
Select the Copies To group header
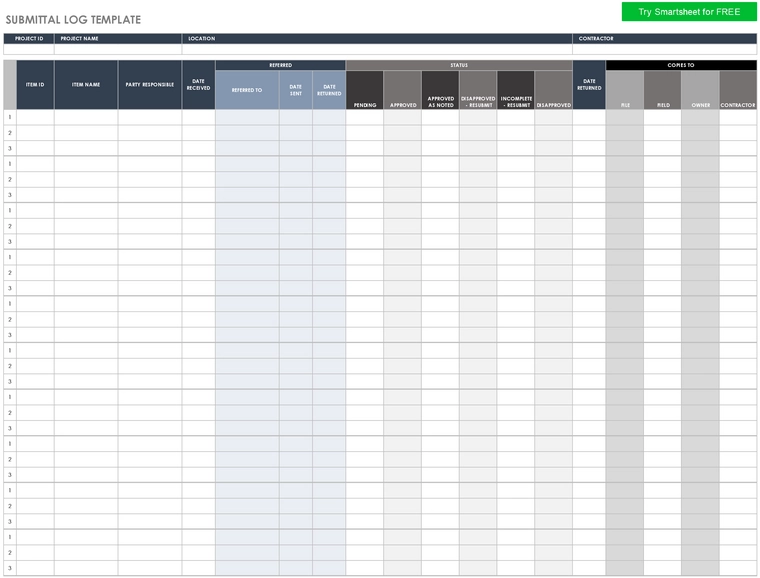[x=681, y=65]
